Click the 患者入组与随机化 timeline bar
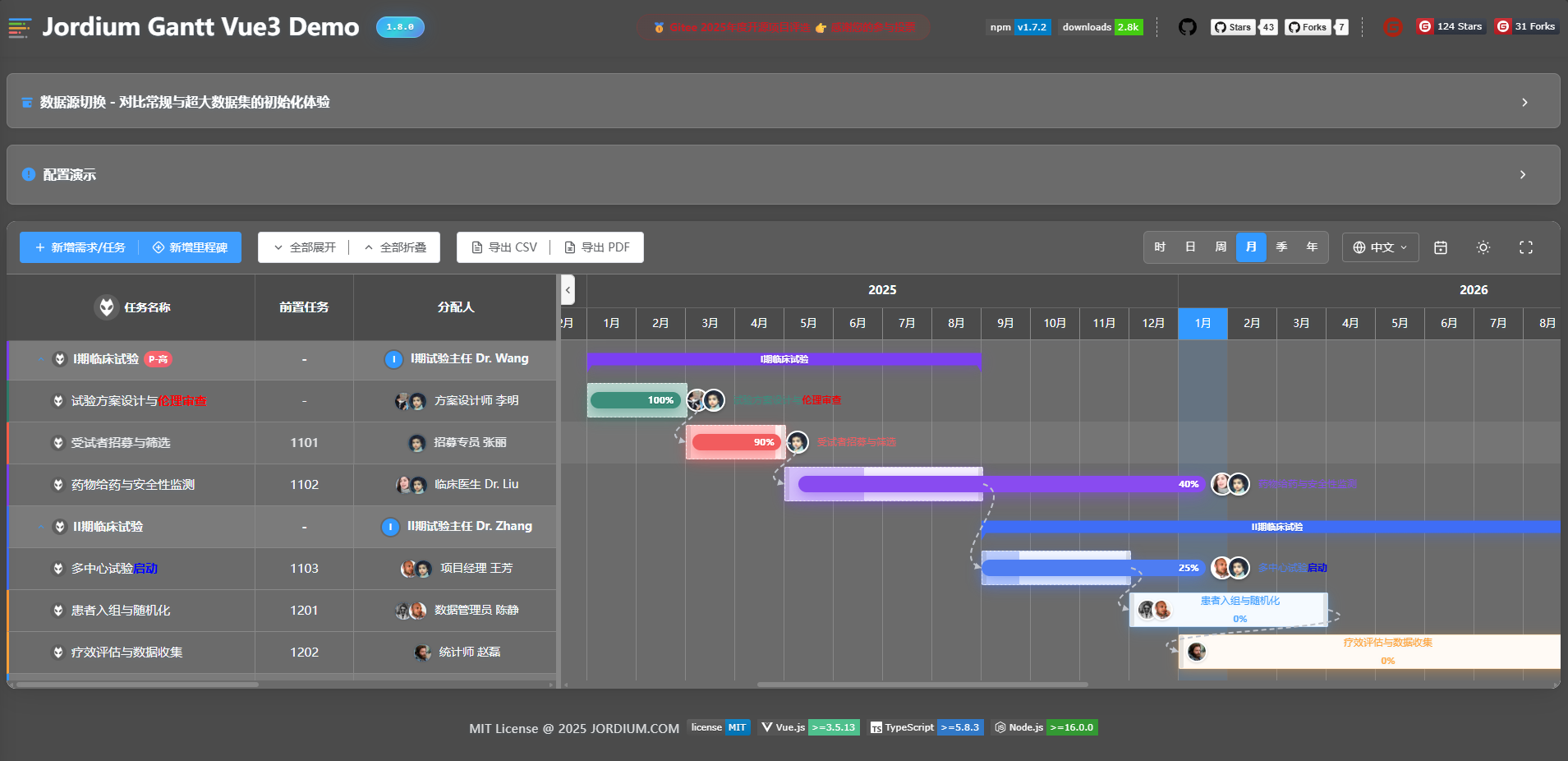The image size is (1568, 761). coord(1229,610)
